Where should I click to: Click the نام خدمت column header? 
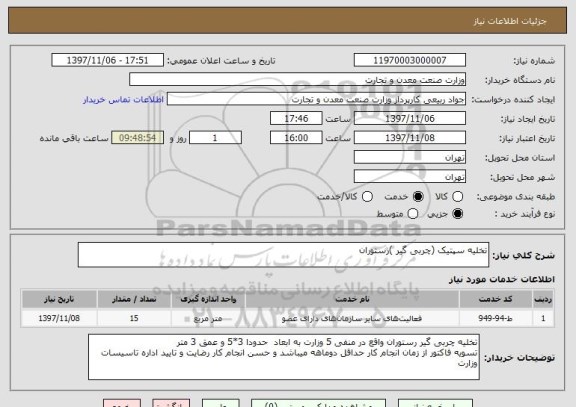pos(352,299)
